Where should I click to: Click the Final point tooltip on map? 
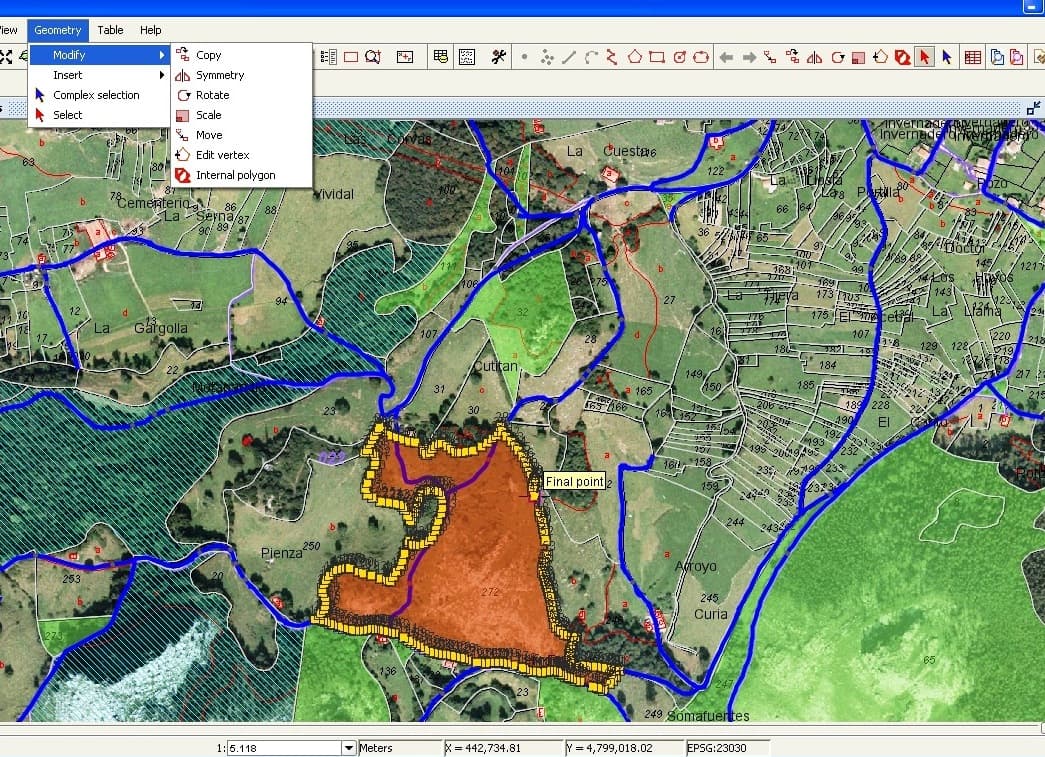tap(574, 481)
